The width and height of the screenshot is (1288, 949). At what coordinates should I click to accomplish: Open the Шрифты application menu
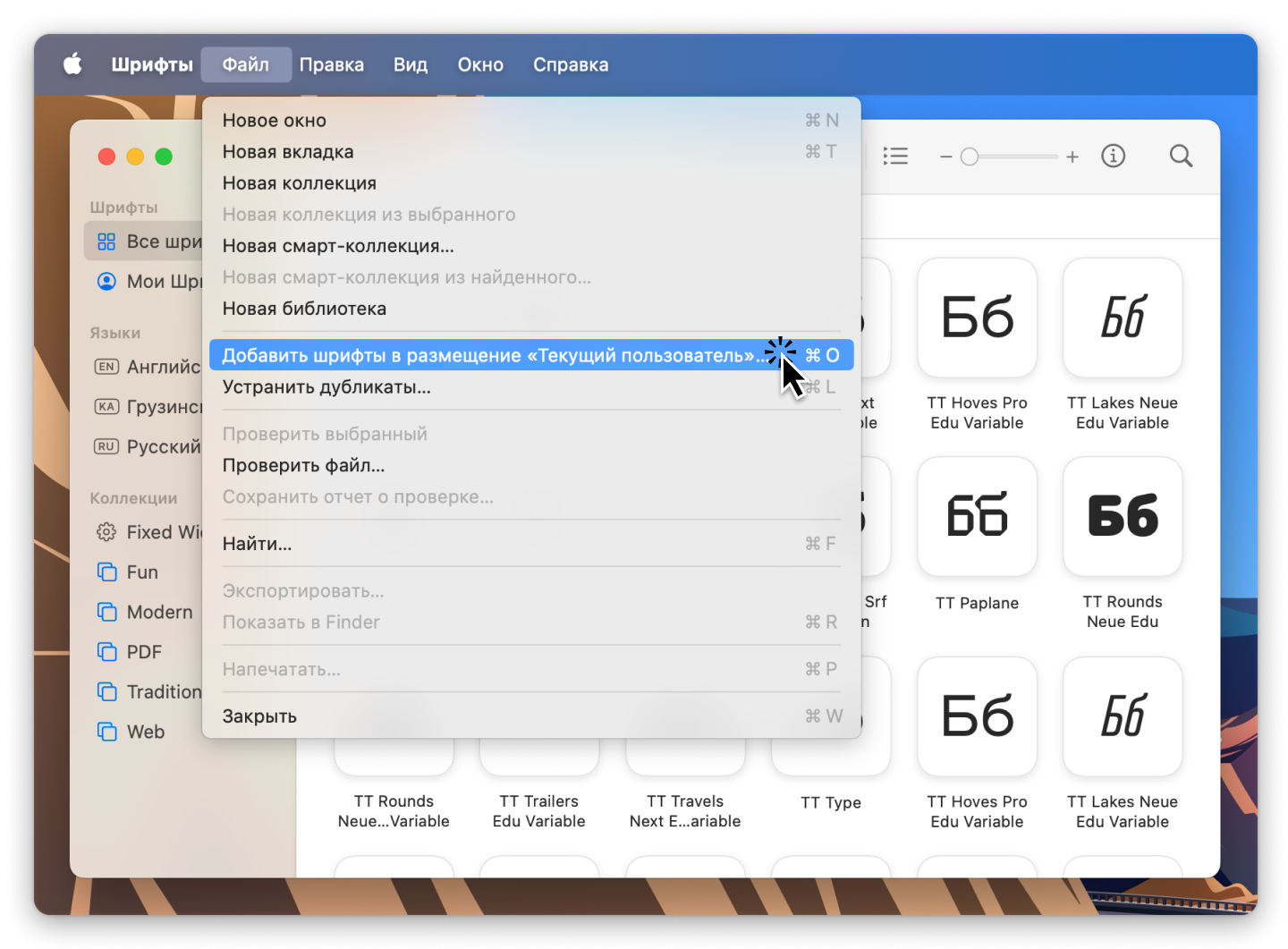[x=152, y=64]
